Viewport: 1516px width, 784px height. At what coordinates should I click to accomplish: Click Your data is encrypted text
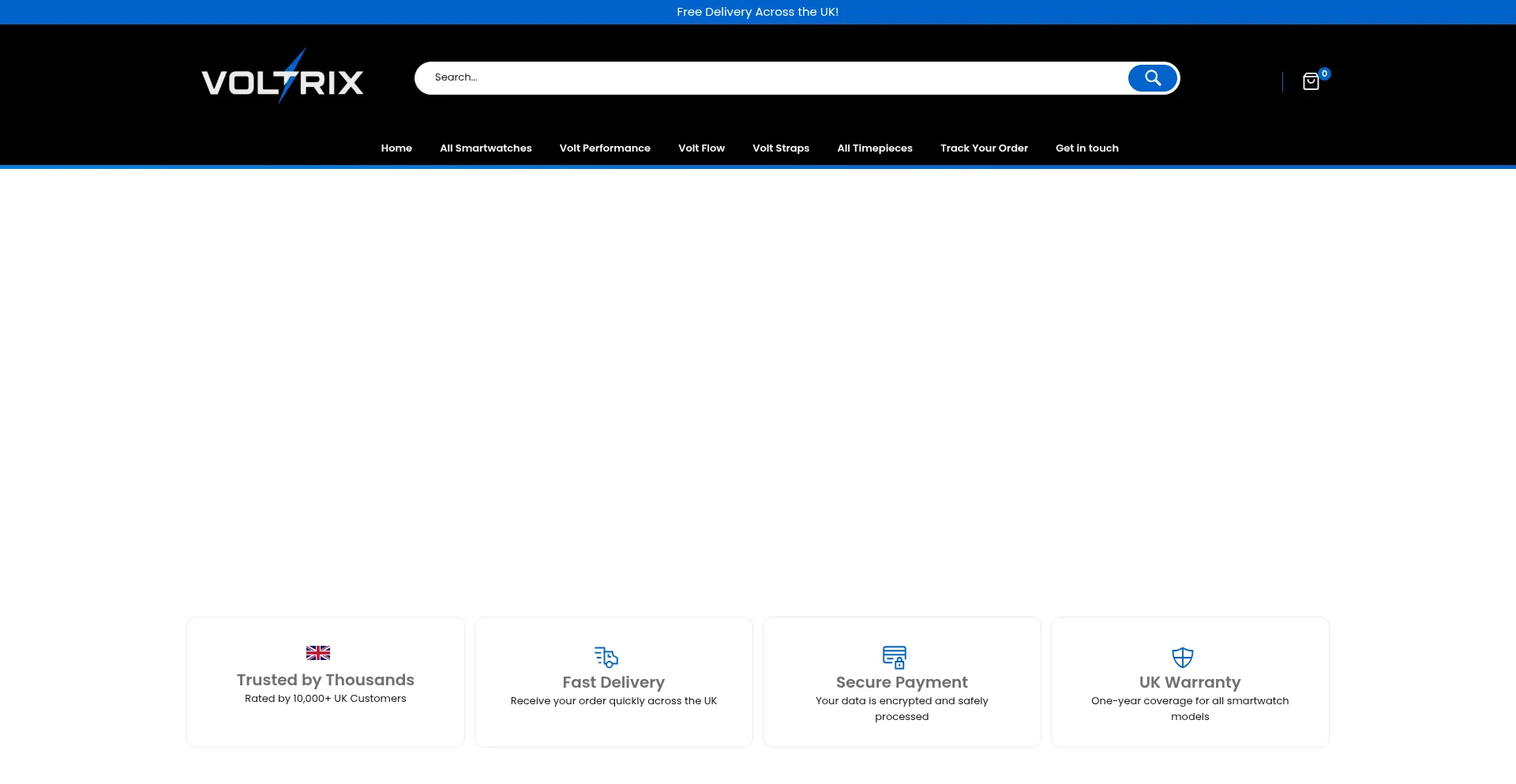point(902,709)
